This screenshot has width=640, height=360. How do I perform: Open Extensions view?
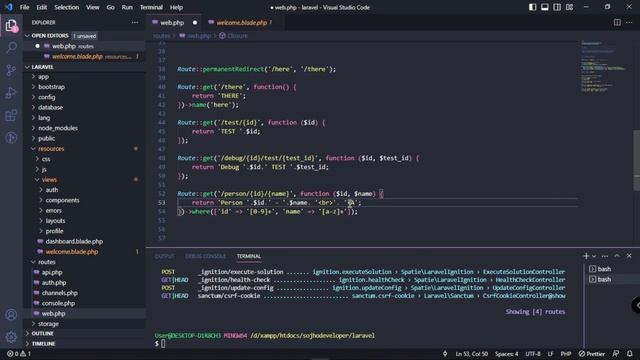11,116
